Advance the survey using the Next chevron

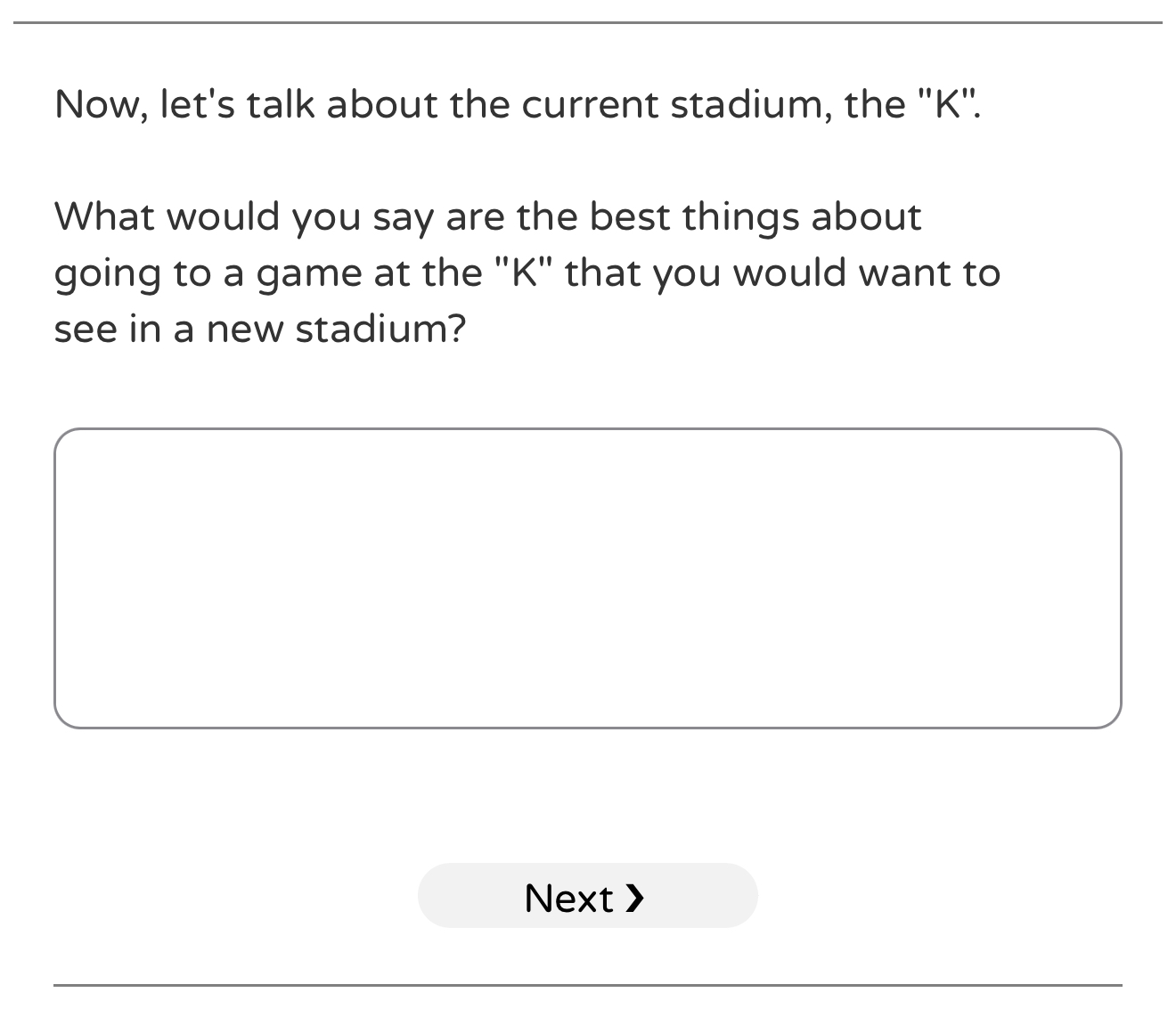point(634,897)
